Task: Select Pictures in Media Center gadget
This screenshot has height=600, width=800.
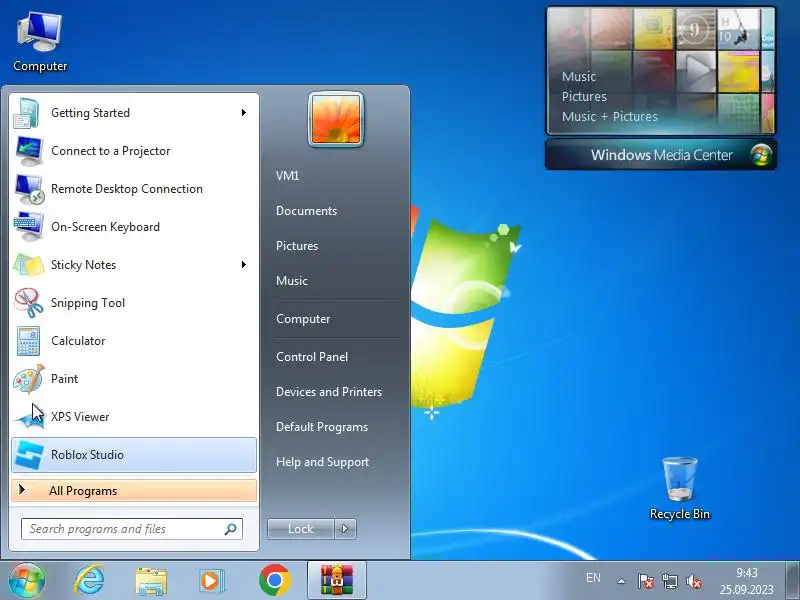Action: point(584,96)
